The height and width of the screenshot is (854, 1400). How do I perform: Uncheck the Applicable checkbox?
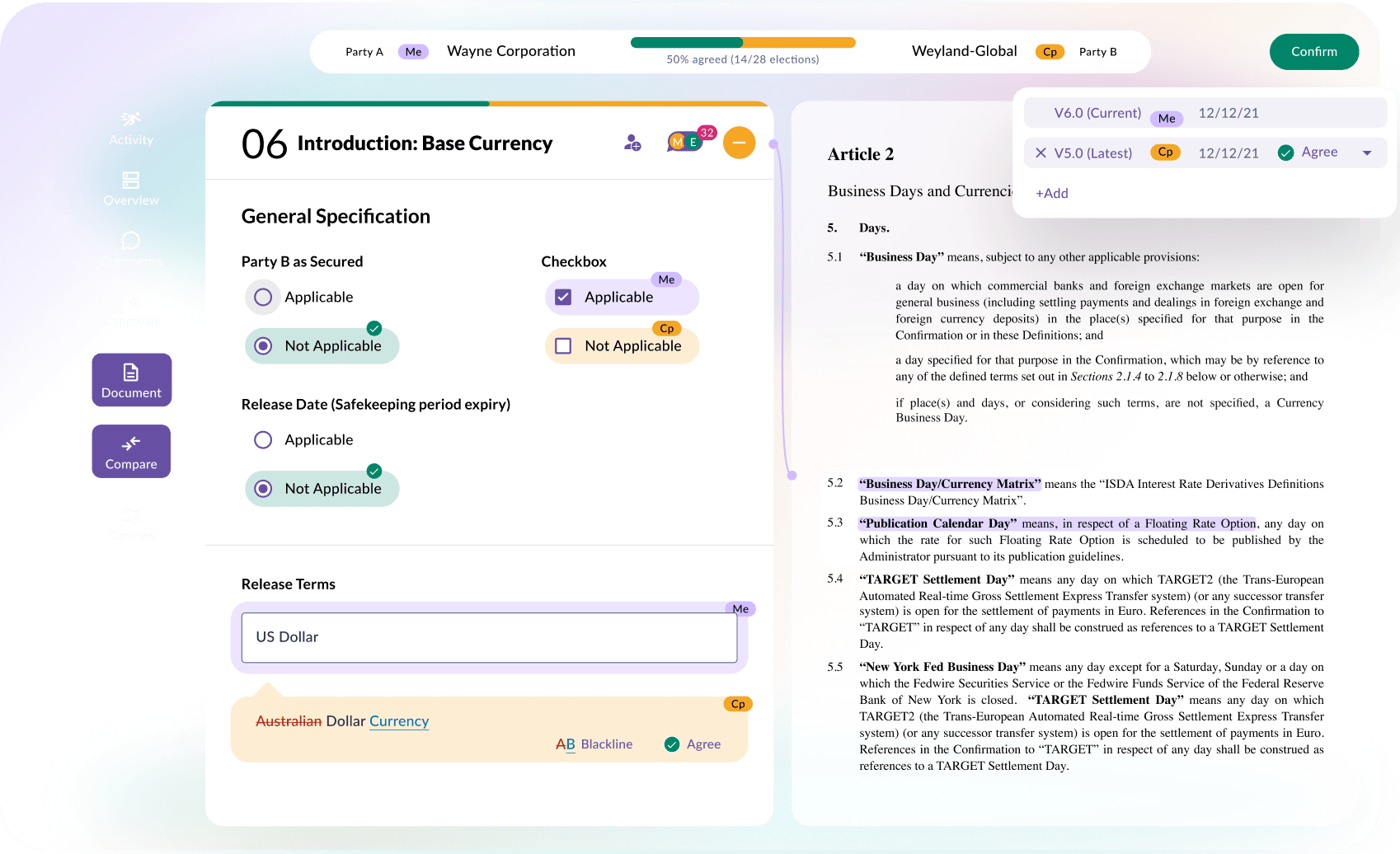[563, 298]
